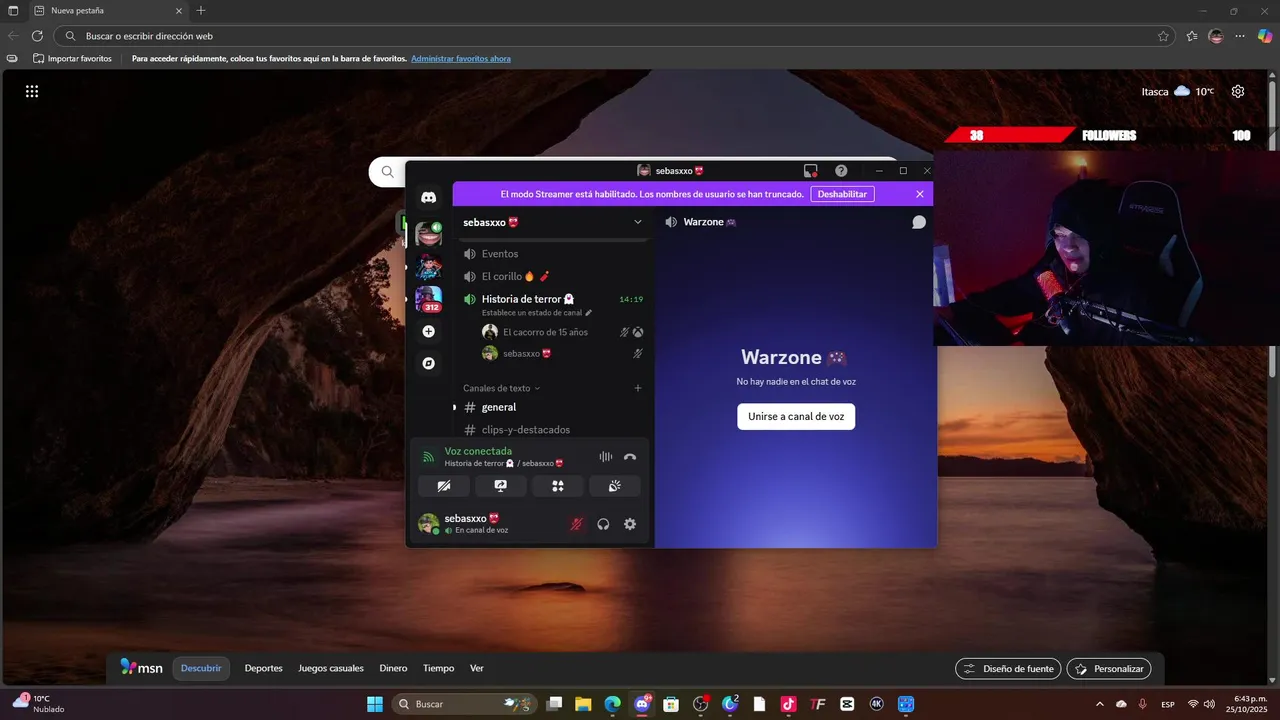Screen dimensions: 1280x720
Task: Toggle Discord camera on in voice panel
Action: click(444, 486)
